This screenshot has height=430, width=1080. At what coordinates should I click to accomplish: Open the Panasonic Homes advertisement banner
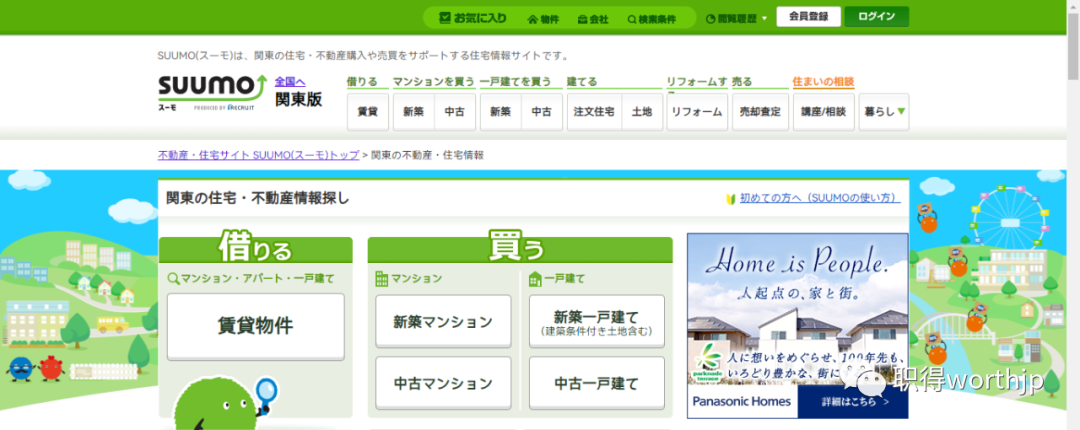point(798,325)
